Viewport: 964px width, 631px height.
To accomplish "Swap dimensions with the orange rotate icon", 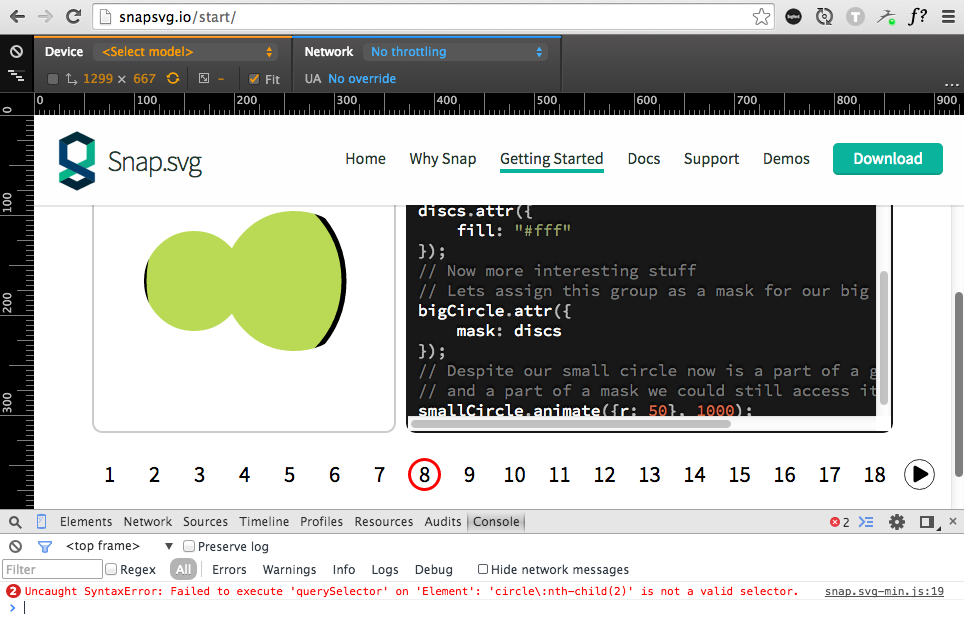I will coord(173,78).
